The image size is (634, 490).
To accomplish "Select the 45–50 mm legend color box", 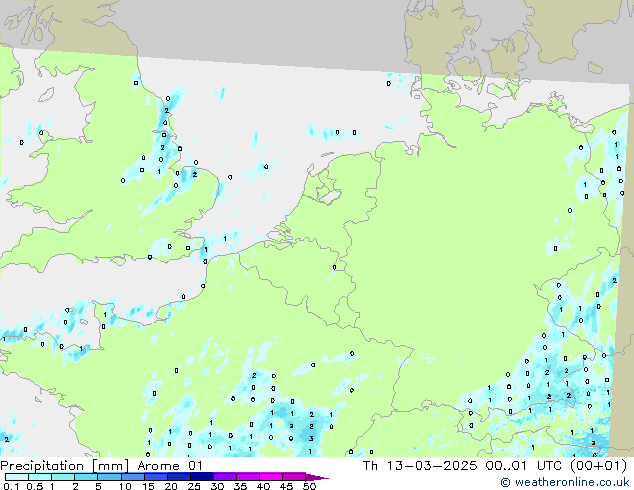I will point(294,477).
